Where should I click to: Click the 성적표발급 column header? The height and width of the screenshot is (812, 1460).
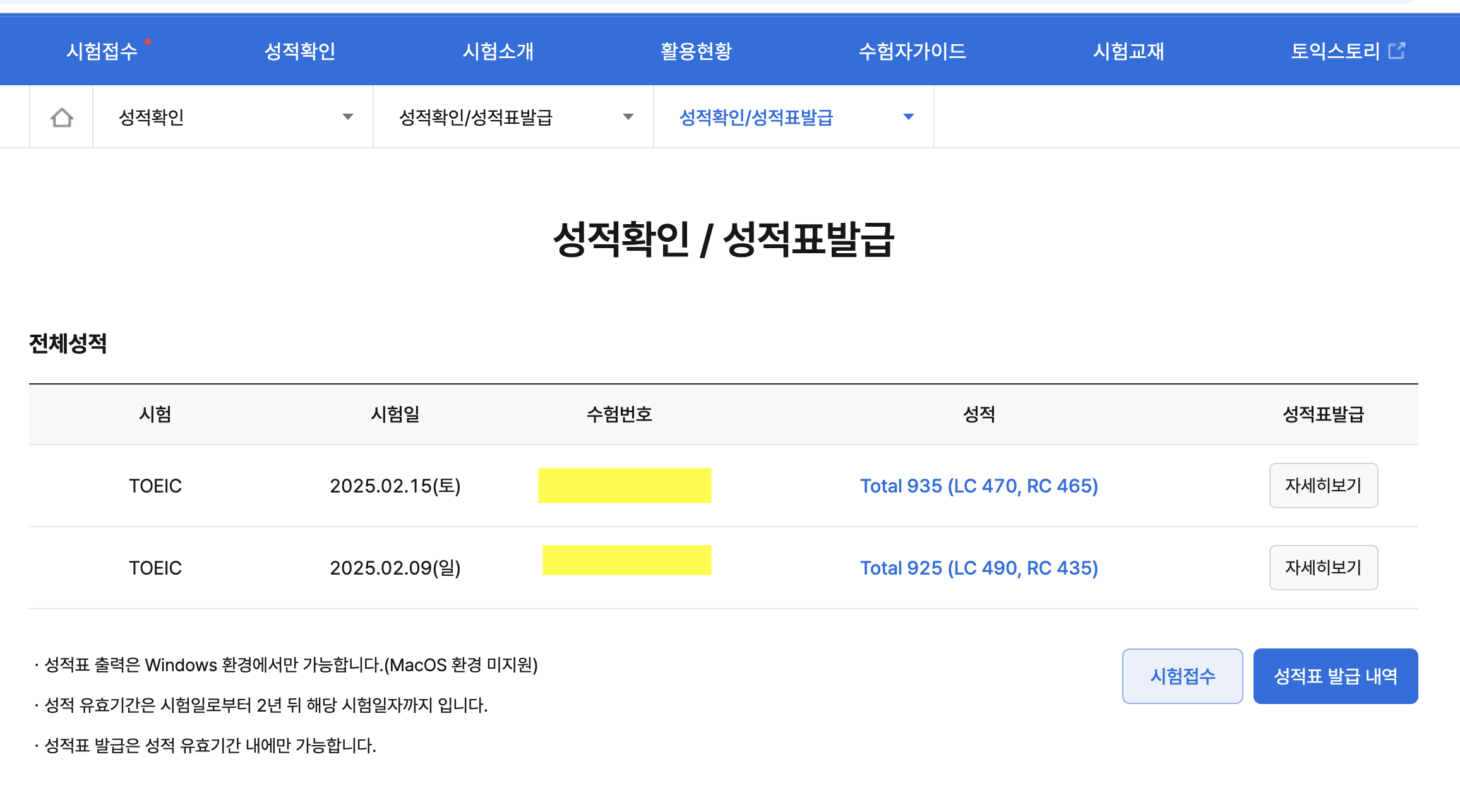coord(1324,414)
